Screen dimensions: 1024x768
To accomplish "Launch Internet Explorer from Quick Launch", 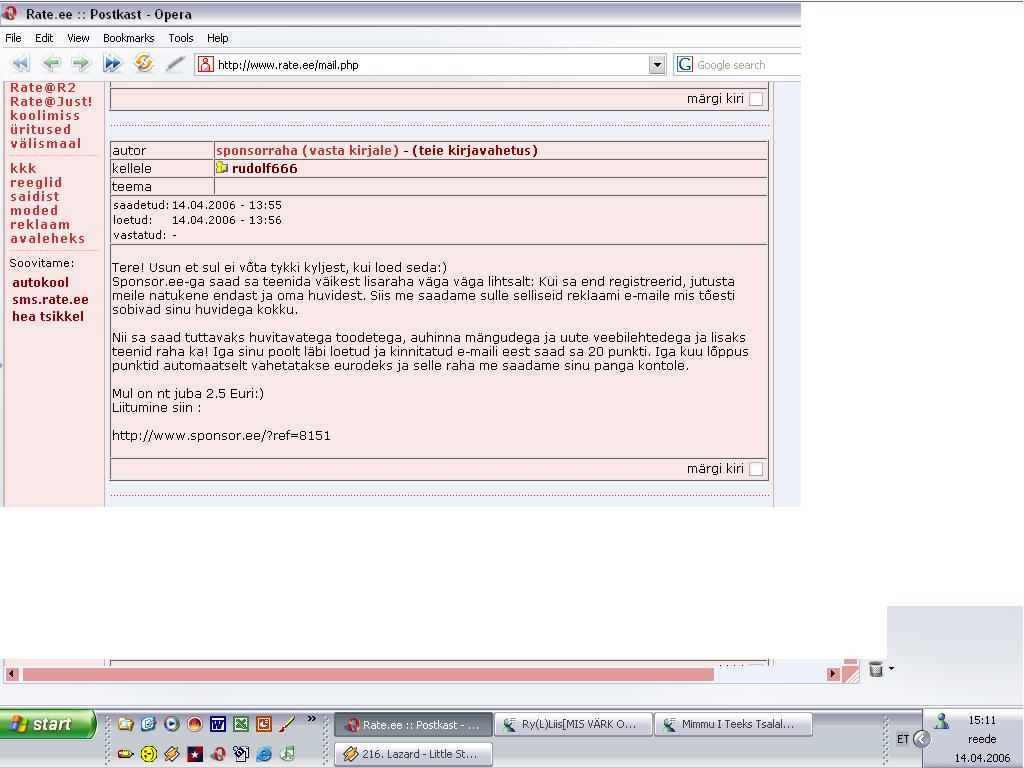I will tap(264, 754).
